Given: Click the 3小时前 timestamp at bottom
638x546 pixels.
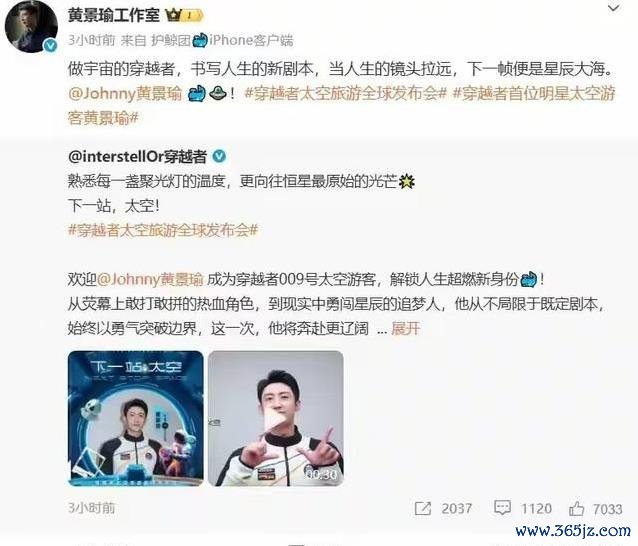Looking at the screenshot, I should click(x=91, y=508).
